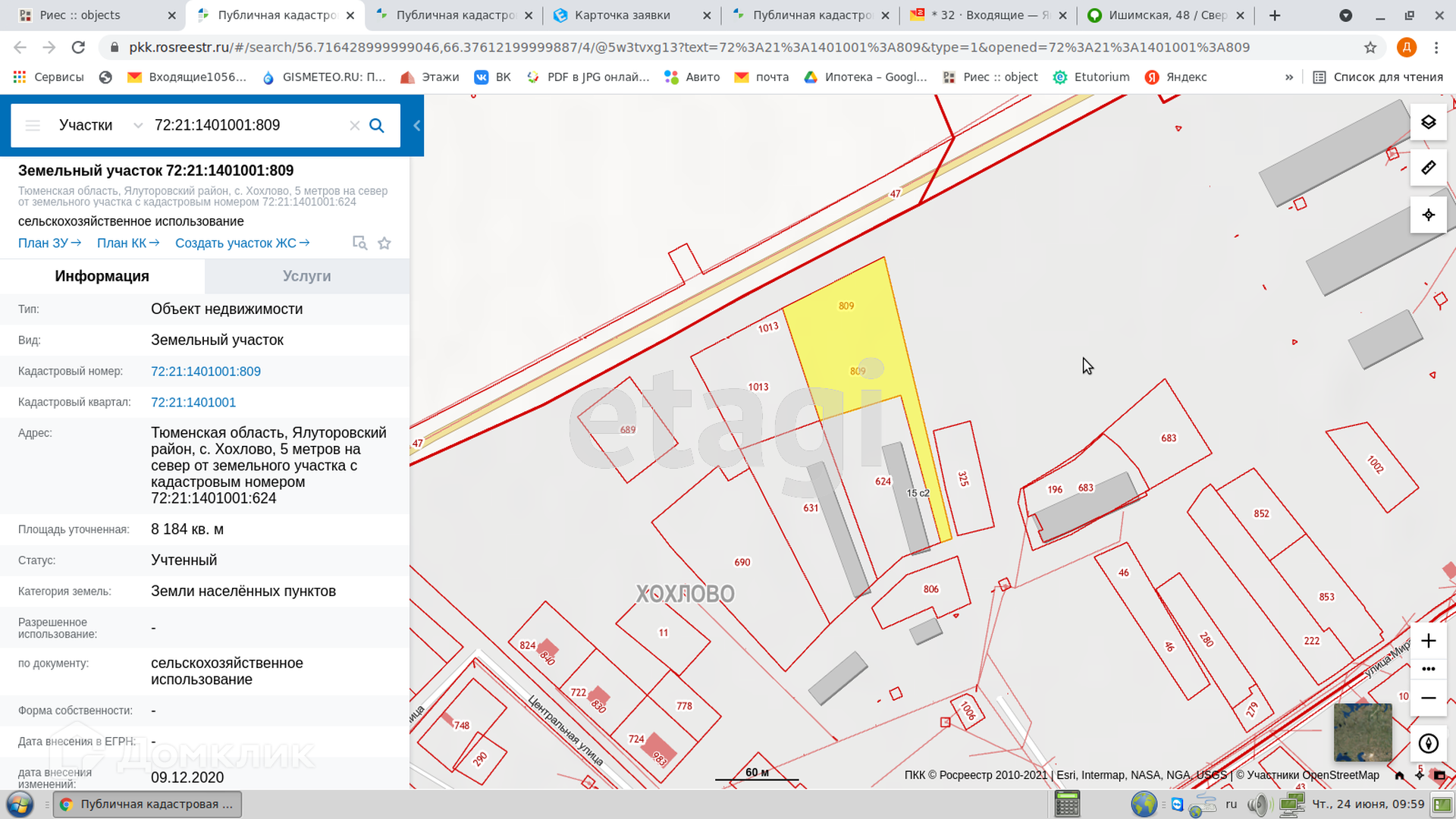
Task: Switch to Карточка заявки browser tab
Action: coord(622,15)
